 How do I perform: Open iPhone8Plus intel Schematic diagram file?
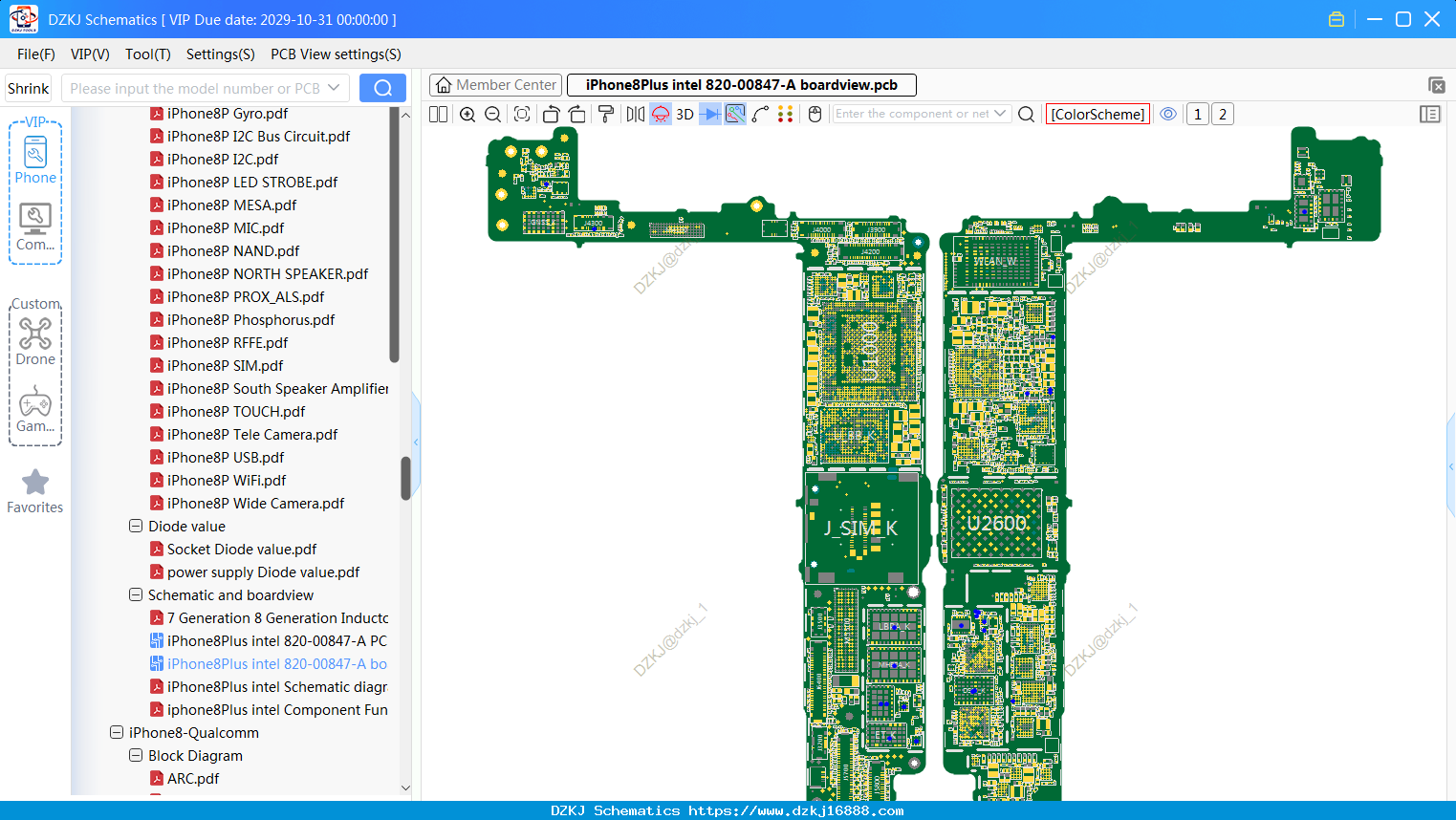(x=277, y=687)
